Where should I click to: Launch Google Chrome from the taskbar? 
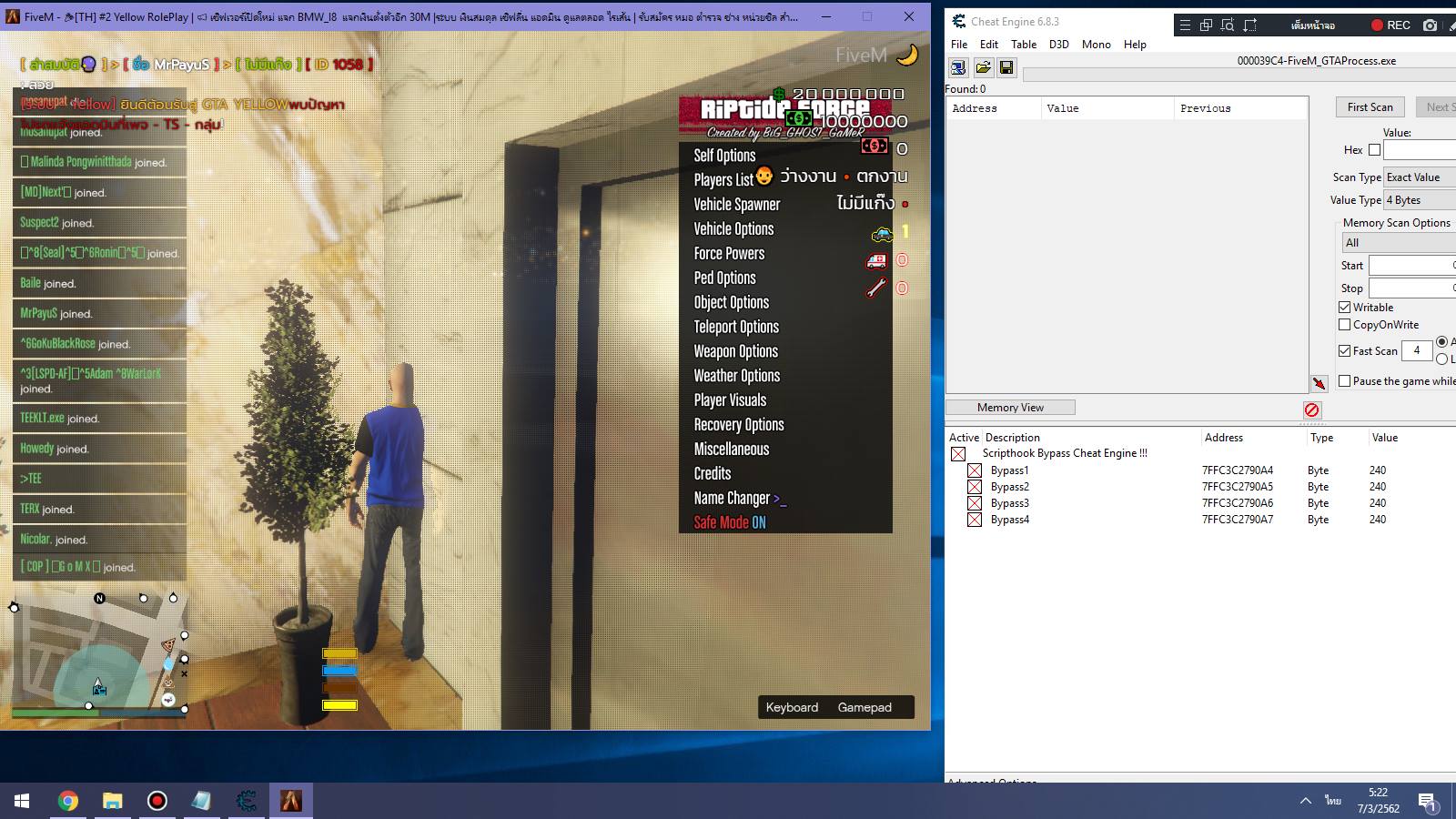[x=67, y=801]
